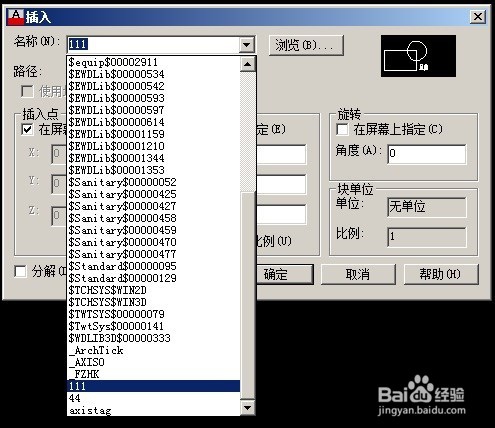This screenshot has width=495, height=428.
Task: Select $Standard$00000095 in the list
Action: 153,266
